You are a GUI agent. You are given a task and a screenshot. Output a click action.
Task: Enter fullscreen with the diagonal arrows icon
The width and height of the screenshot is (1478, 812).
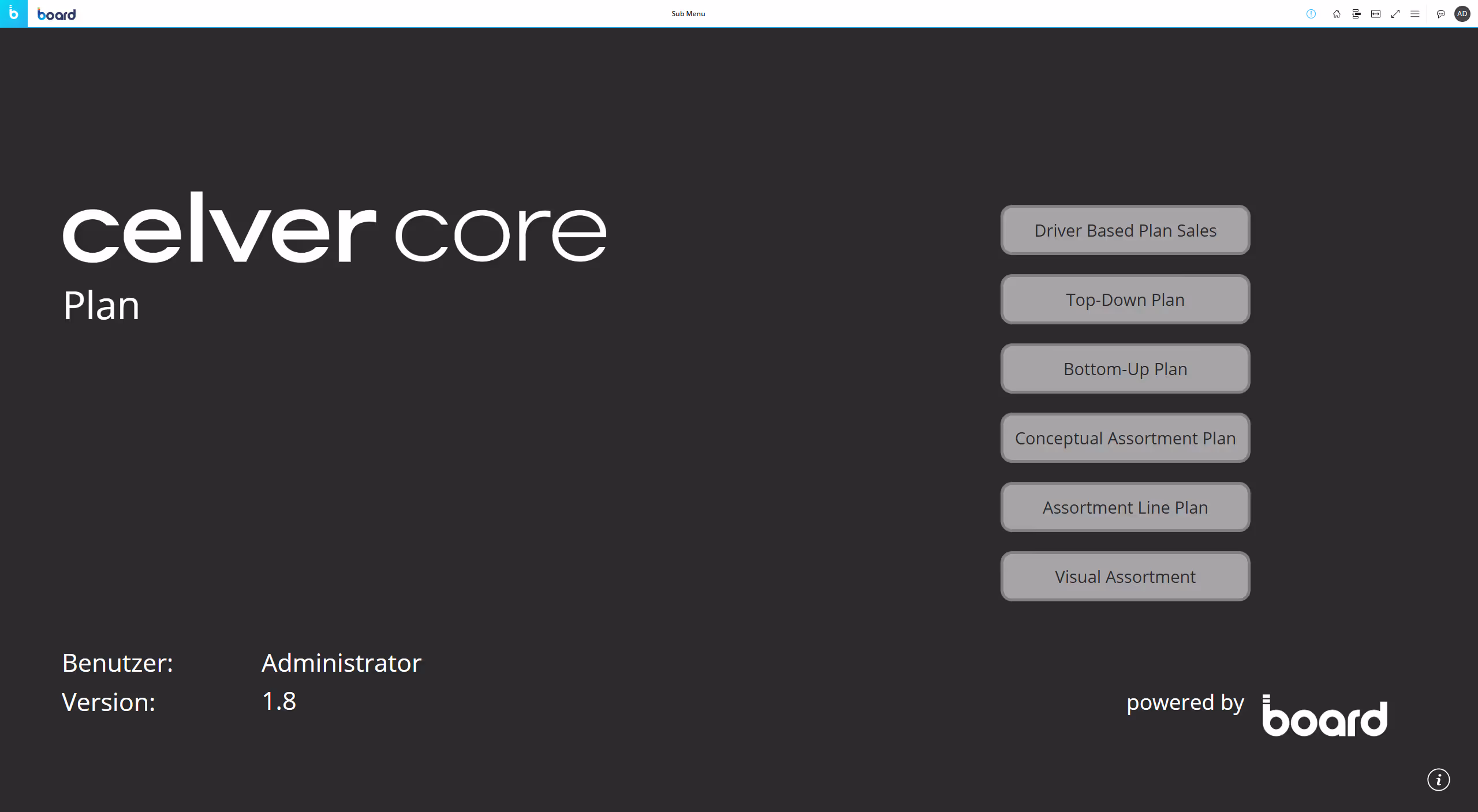1395,14
